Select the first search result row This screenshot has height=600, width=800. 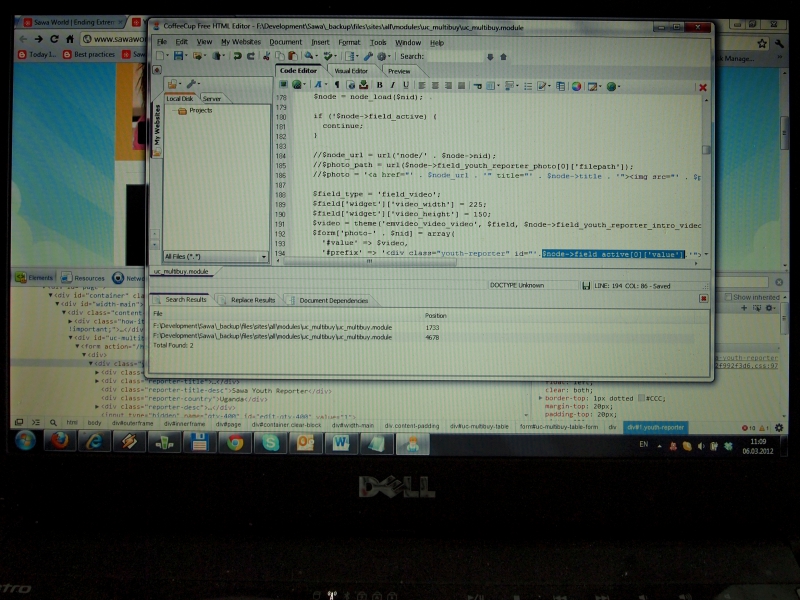coord(272,327)
